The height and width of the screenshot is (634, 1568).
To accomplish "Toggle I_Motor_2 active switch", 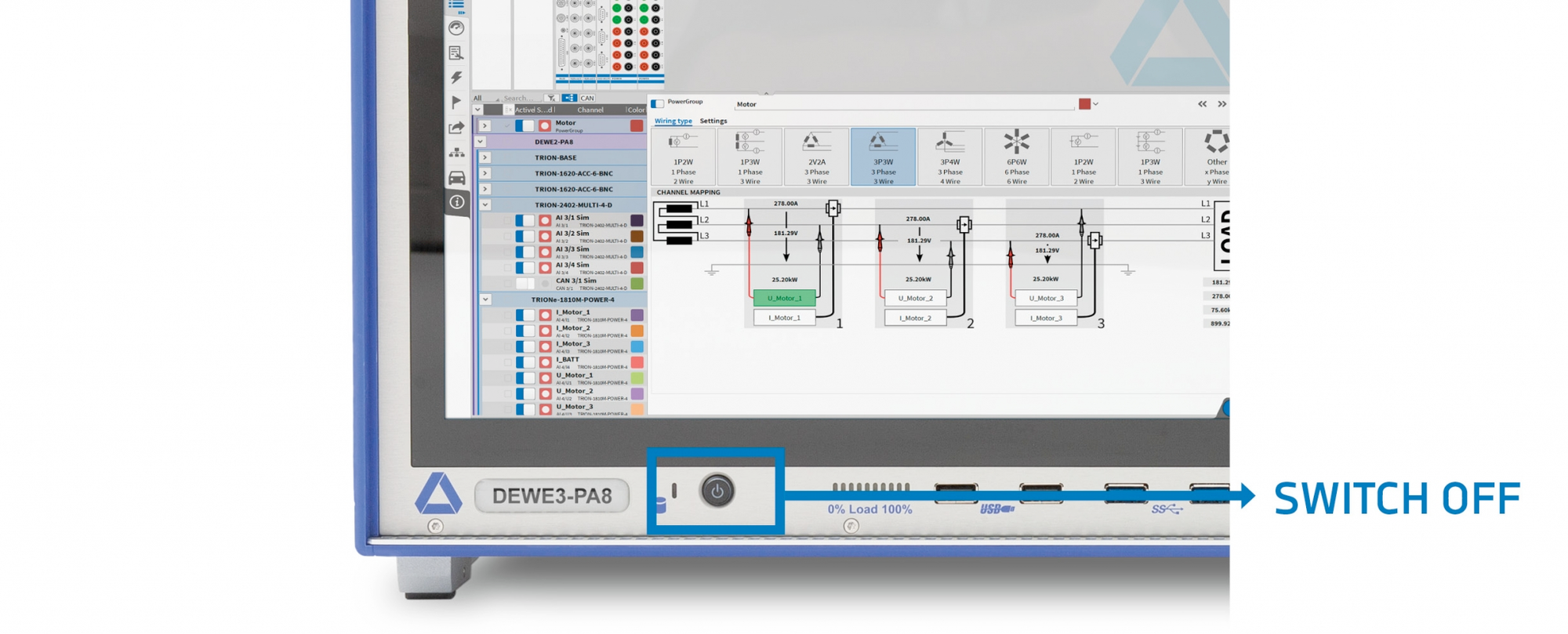I will [x=524, y=331].
